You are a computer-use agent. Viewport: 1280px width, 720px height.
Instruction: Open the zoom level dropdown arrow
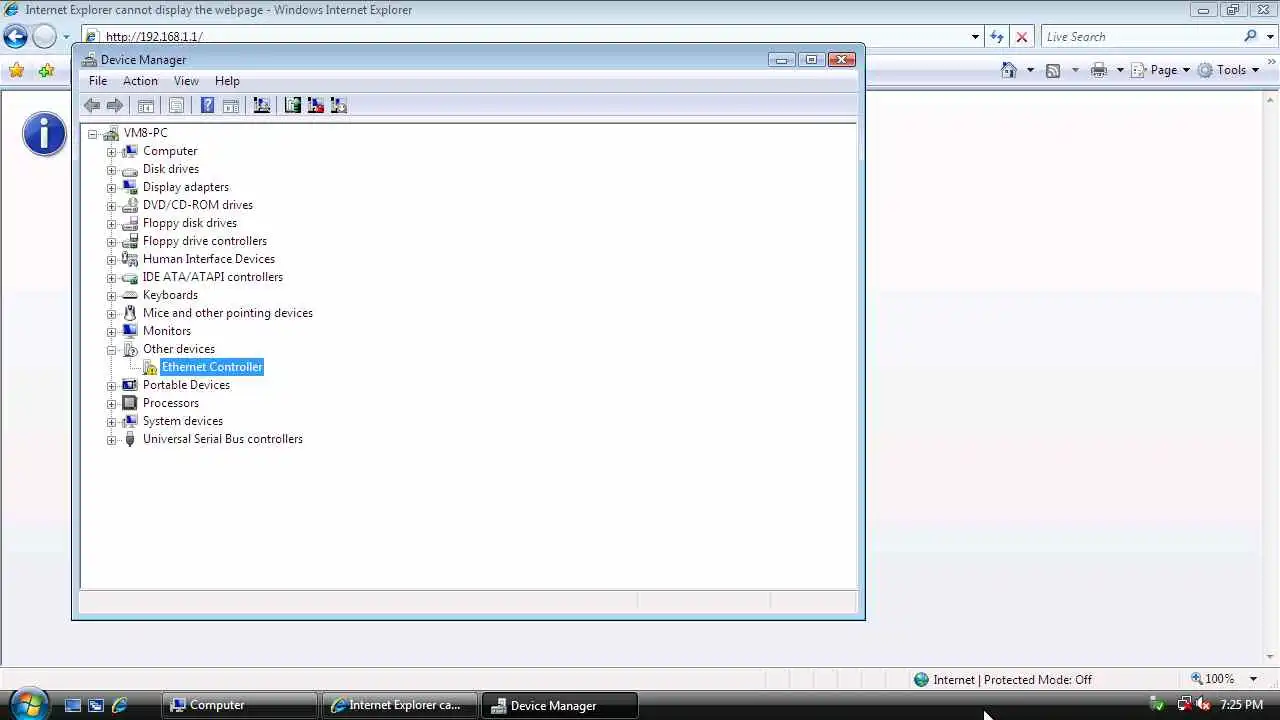click(1253, 679)
